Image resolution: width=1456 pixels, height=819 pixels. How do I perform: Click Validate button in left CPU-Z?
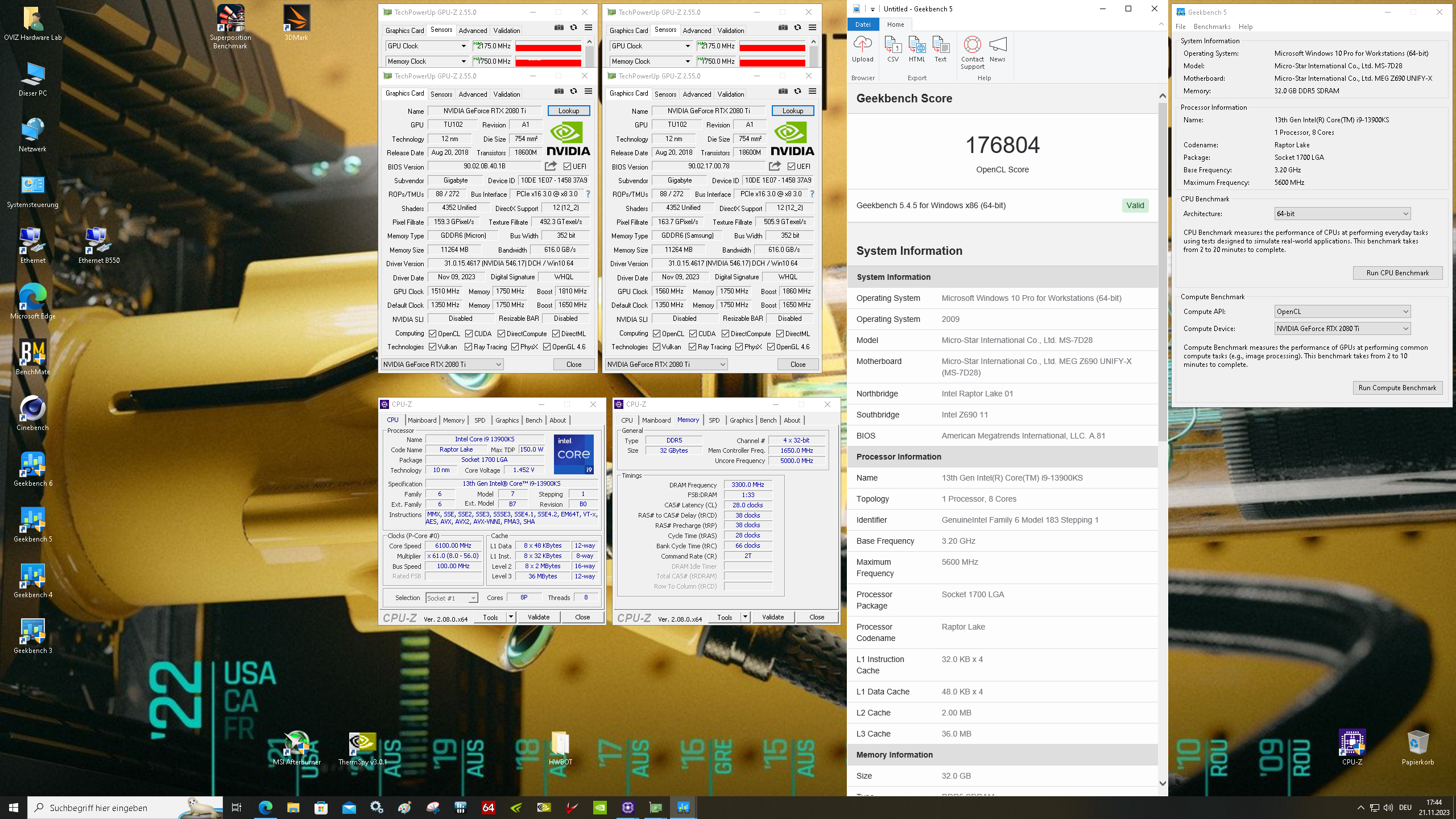538,617
